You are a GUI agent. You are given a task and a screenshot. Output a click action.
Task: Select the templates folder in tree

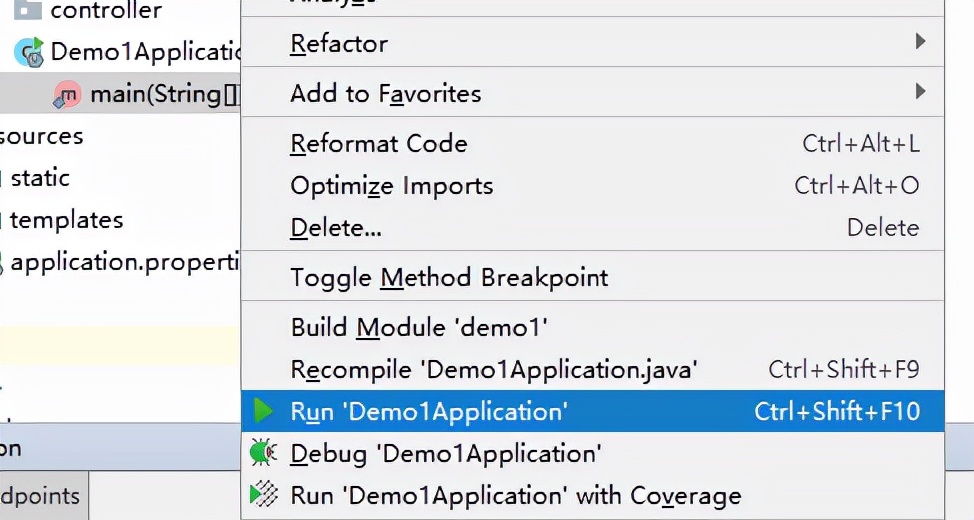pyautogui.click(x=66, y=220)
